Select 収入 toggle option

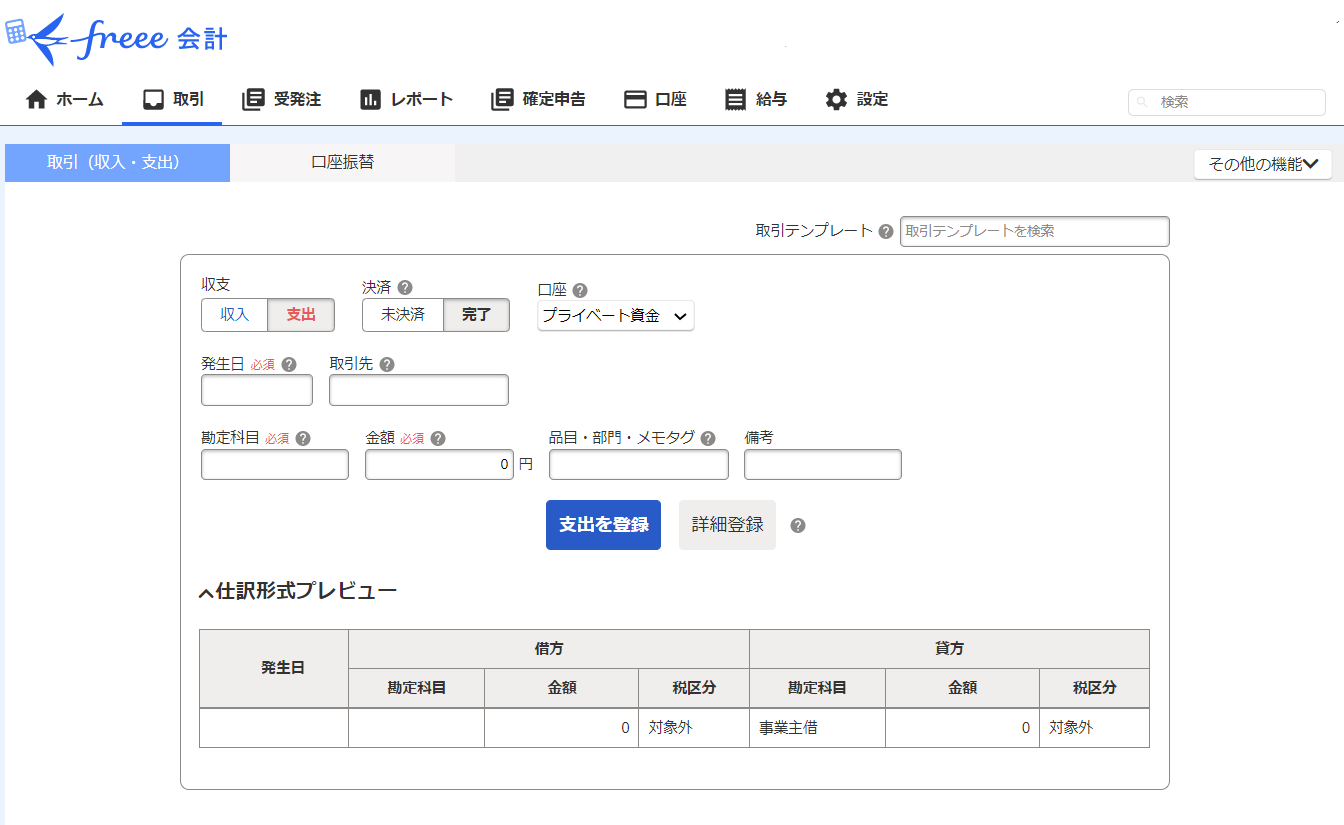[235, 314]
